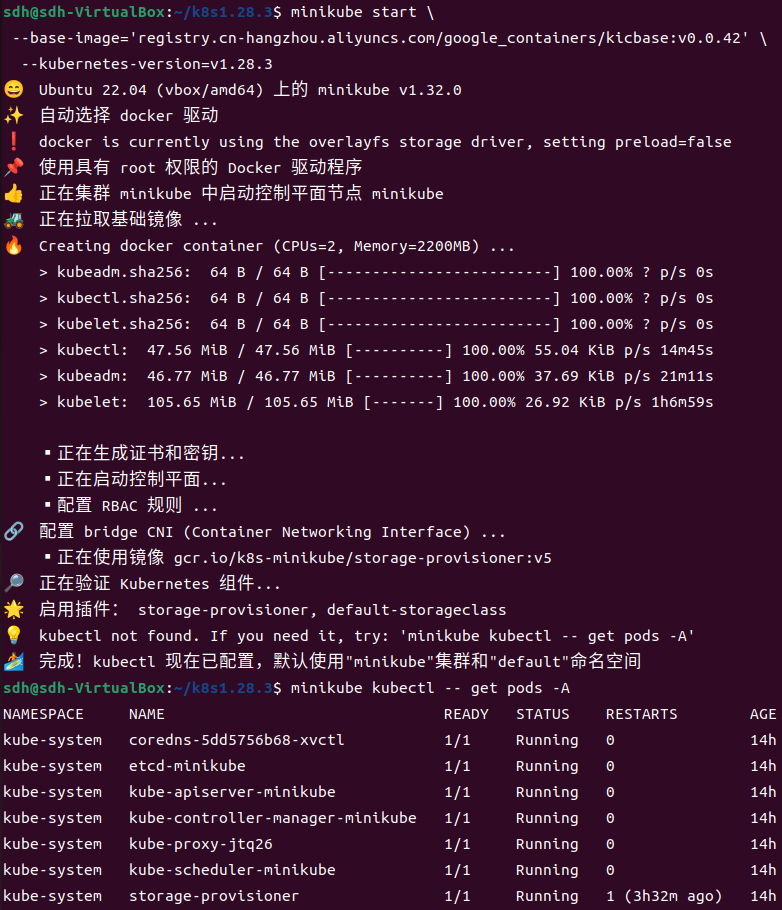Click Running status of etcd-minikube row
Screen dimensions: 782x910
(547, 767)
